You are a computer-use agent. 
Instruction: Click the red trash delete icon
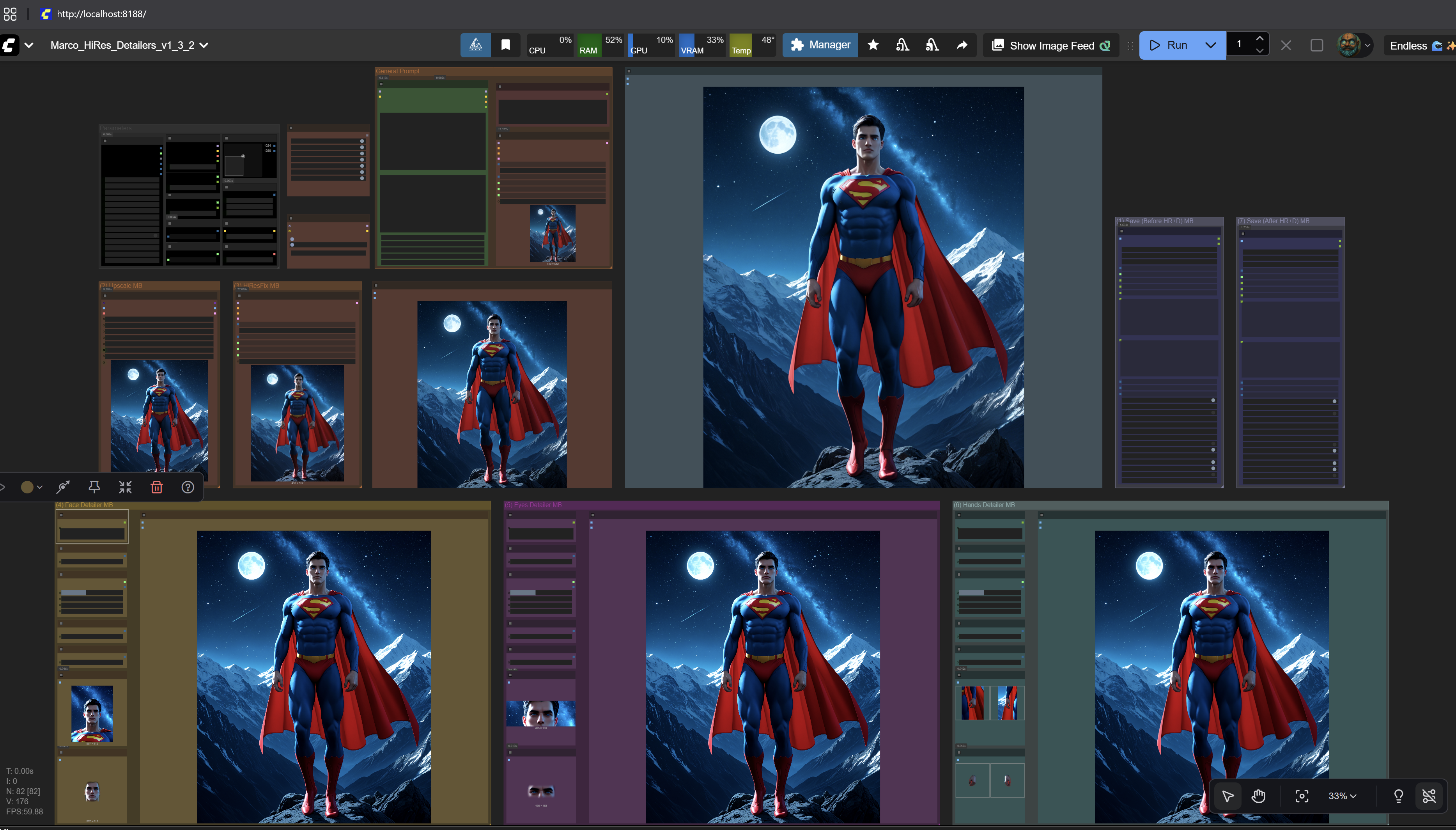point(157,487)
